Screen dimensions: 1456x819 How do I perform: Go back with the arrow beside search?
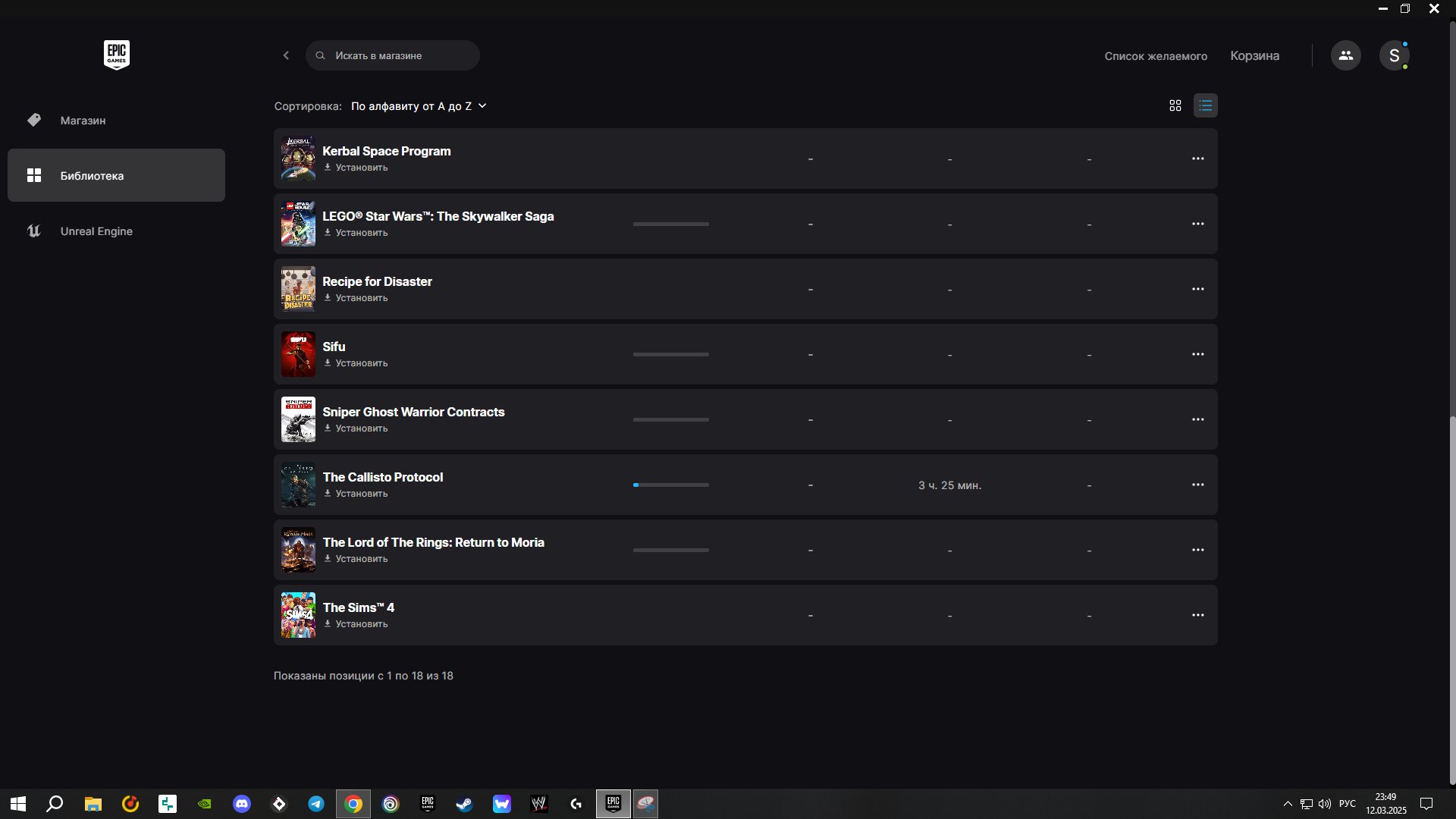286,55
